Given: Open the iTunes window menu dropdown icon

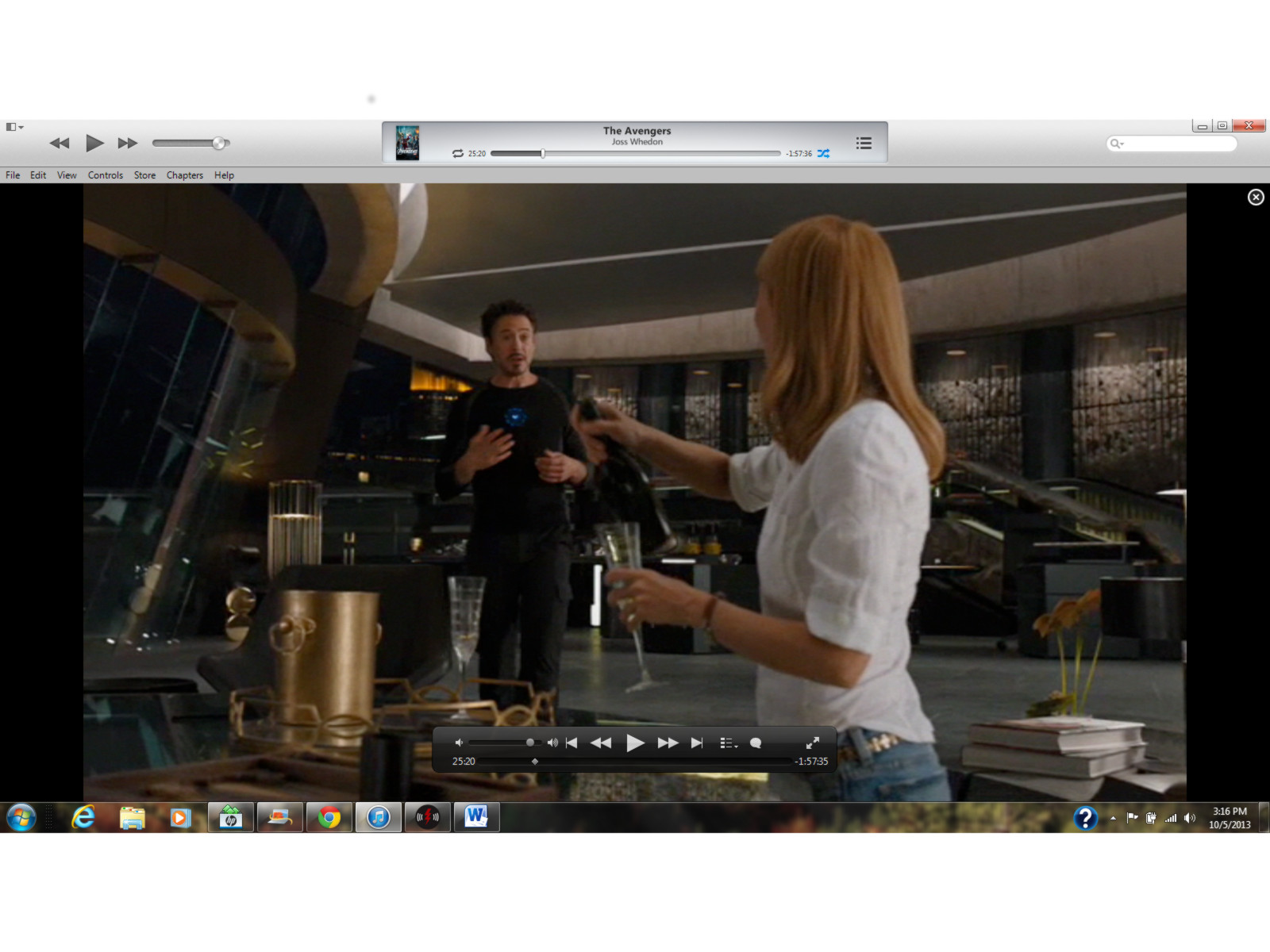Looking at the screenshot, I should 14,127.
